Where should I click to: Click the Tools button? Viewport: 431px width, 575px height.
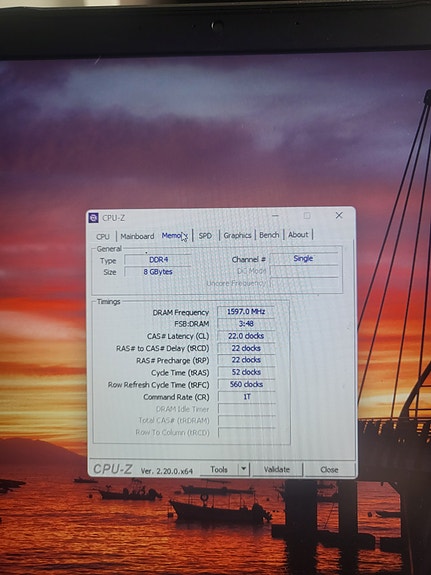click(219, 469)
